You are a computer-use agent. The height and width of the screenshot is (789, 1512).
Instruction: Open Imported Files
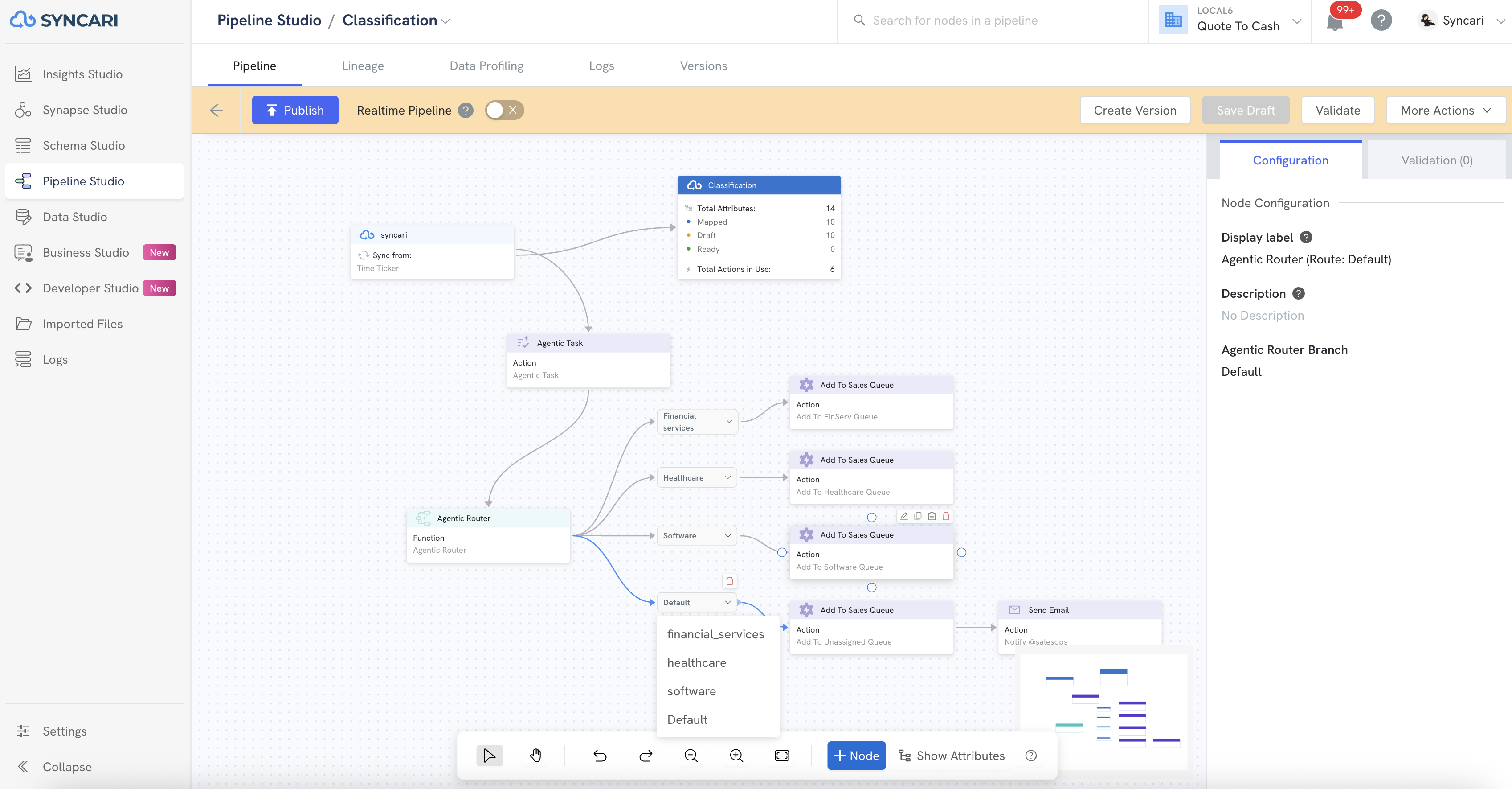[x=94, y=324]
